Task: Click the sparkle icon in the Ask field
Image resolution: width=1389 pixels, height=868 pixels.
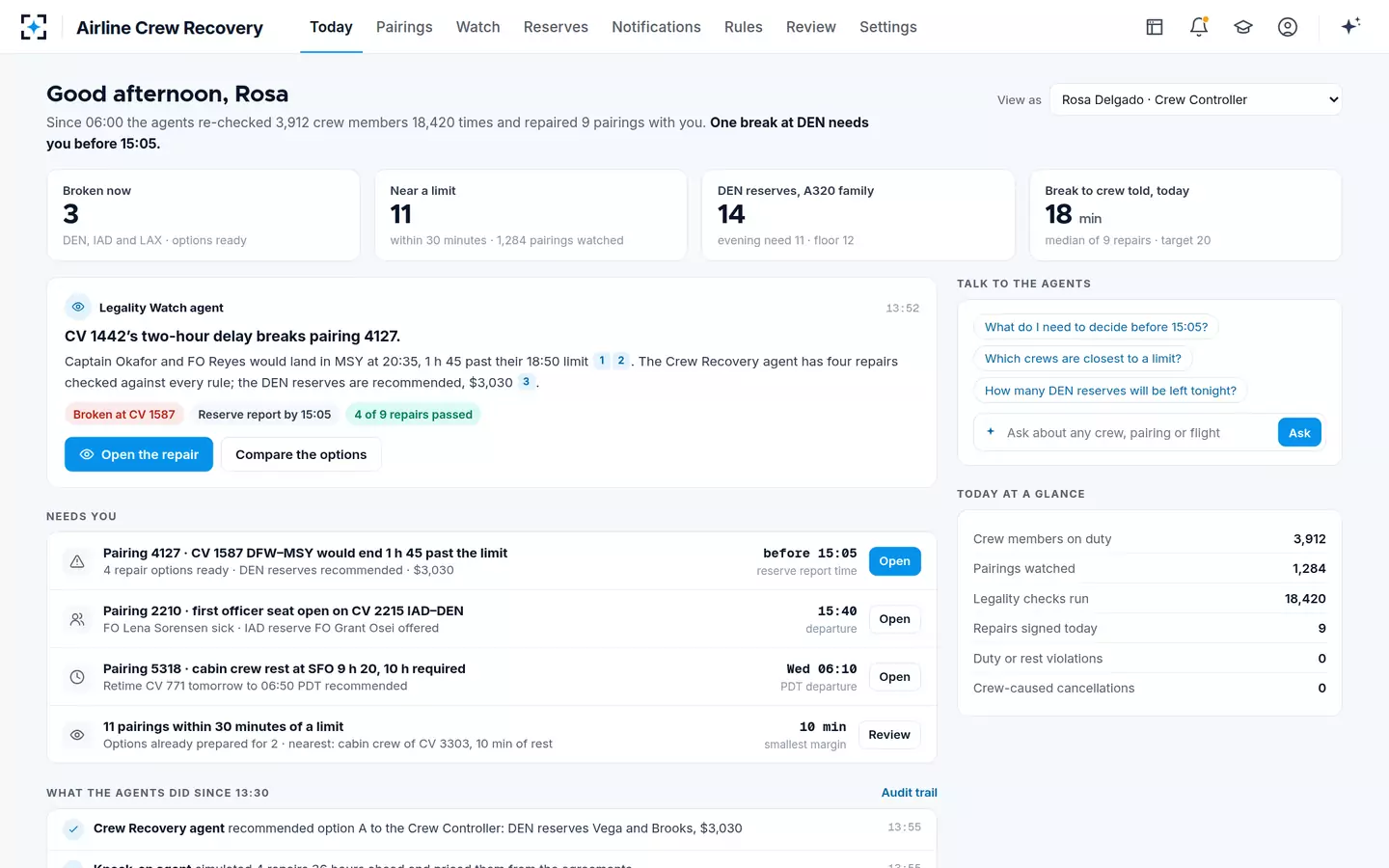Action: click(991, 432)
